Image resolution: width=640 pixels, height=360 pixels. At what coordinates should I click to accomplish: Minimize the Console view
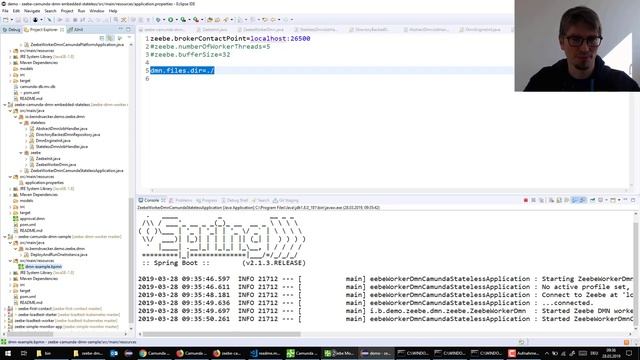tap(625, 200)
